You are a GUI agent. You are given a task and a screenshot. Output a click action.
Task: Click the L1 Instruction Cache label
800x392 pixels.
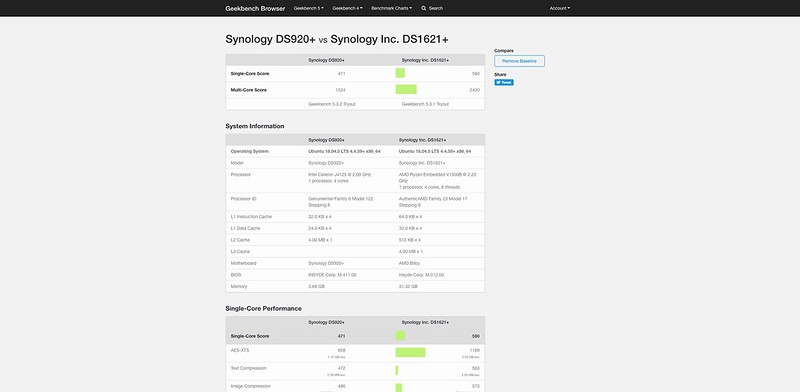pos(251,217)
